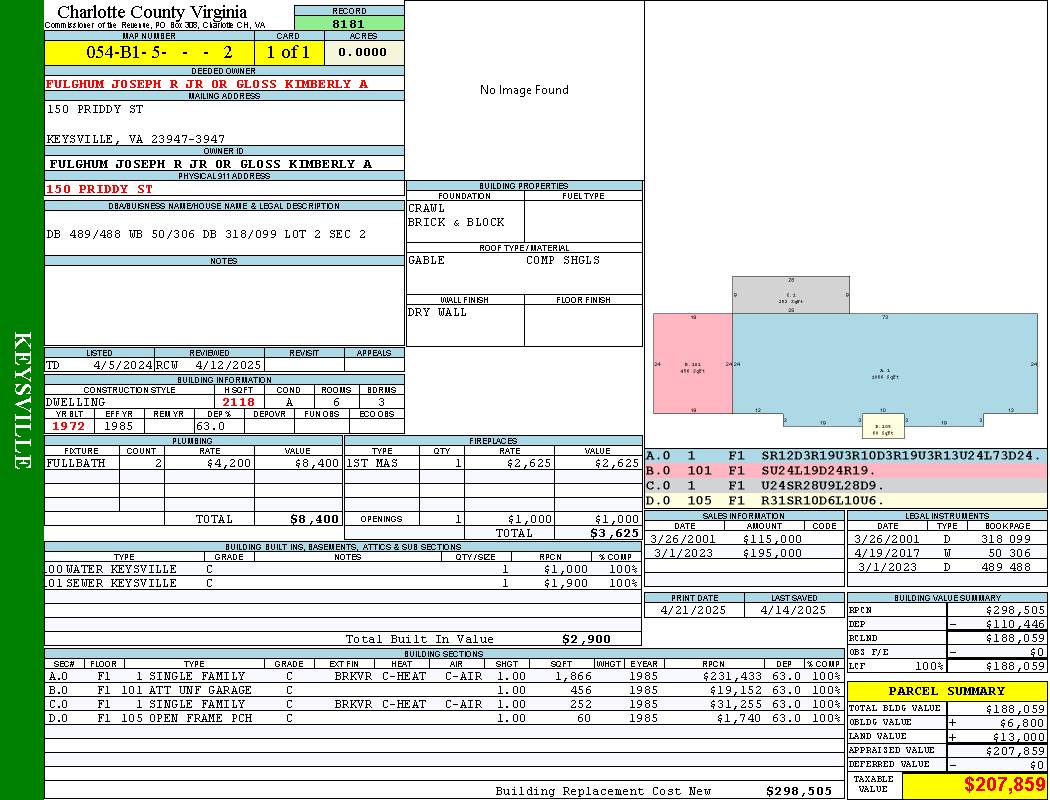Image resolution: width=1050 pixels, height=800 pixels.
Task: Click acres value 0.0000
Action: point(362,52)
